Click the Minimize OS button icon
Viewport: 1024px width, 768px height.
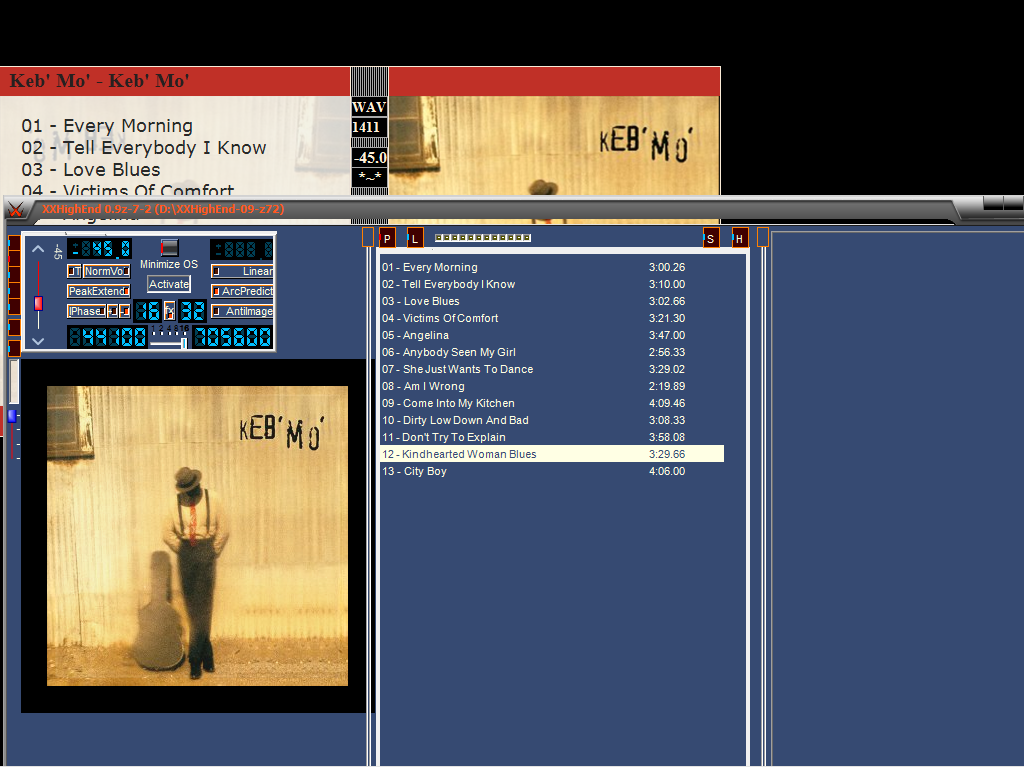[x=169, y=248]
